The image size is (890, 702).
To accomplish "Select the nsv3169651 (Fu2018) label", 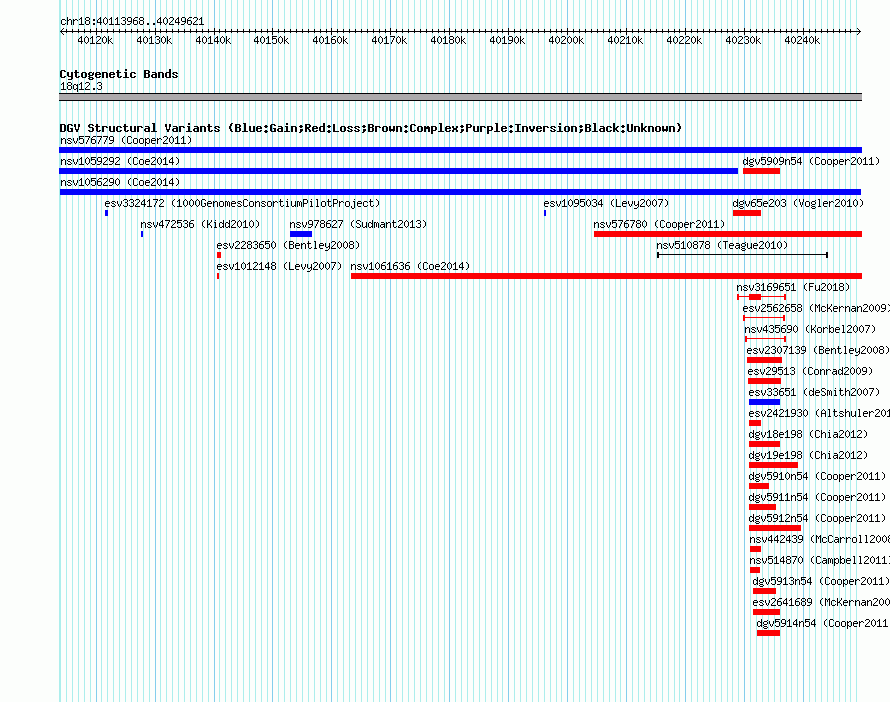I will tap(793, 287).
